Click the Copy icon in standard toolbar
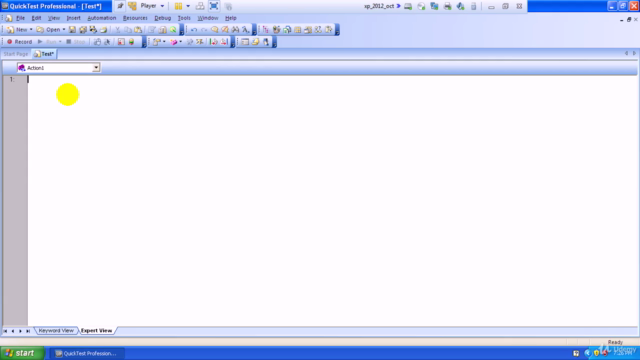640x360 pixels. pyautogui.click(x=128, y=29)
